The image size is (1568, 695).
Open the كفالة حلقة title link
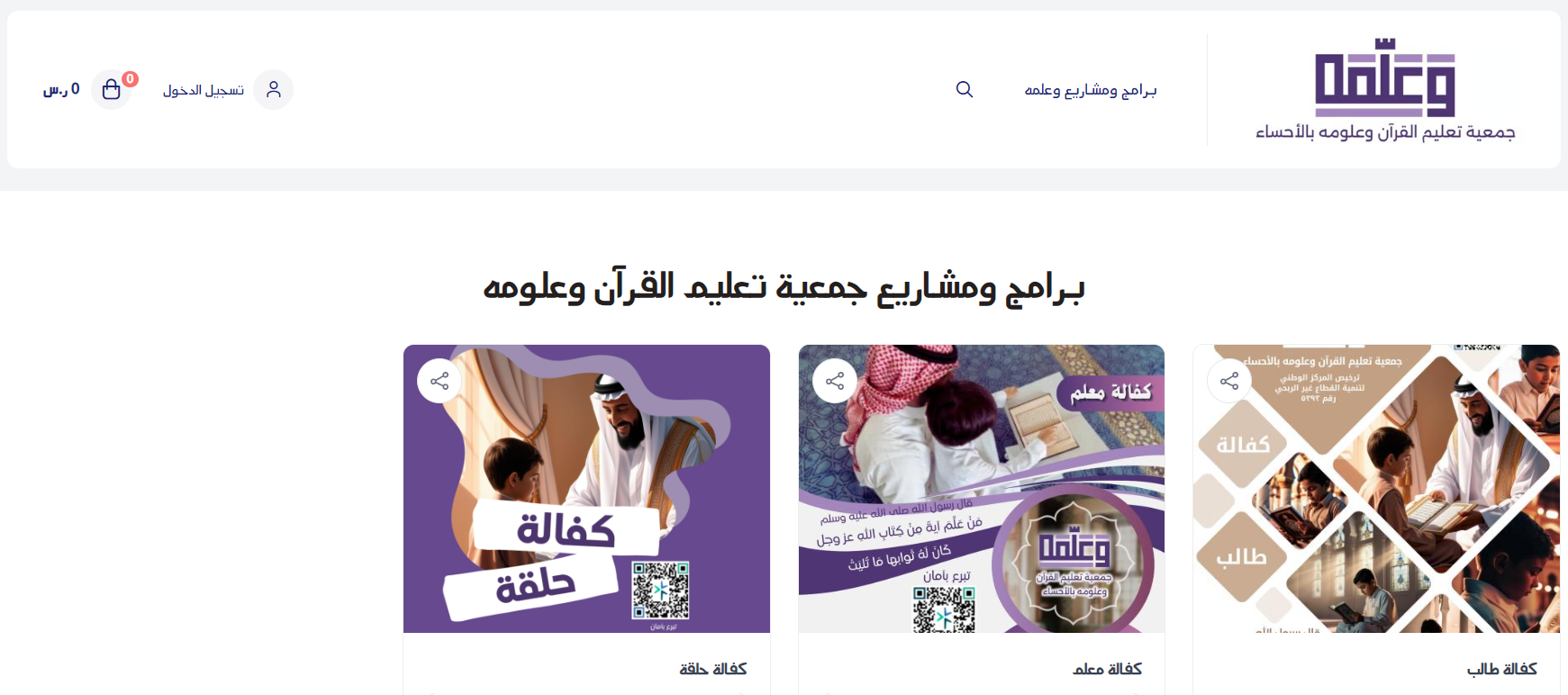[713, 669]
